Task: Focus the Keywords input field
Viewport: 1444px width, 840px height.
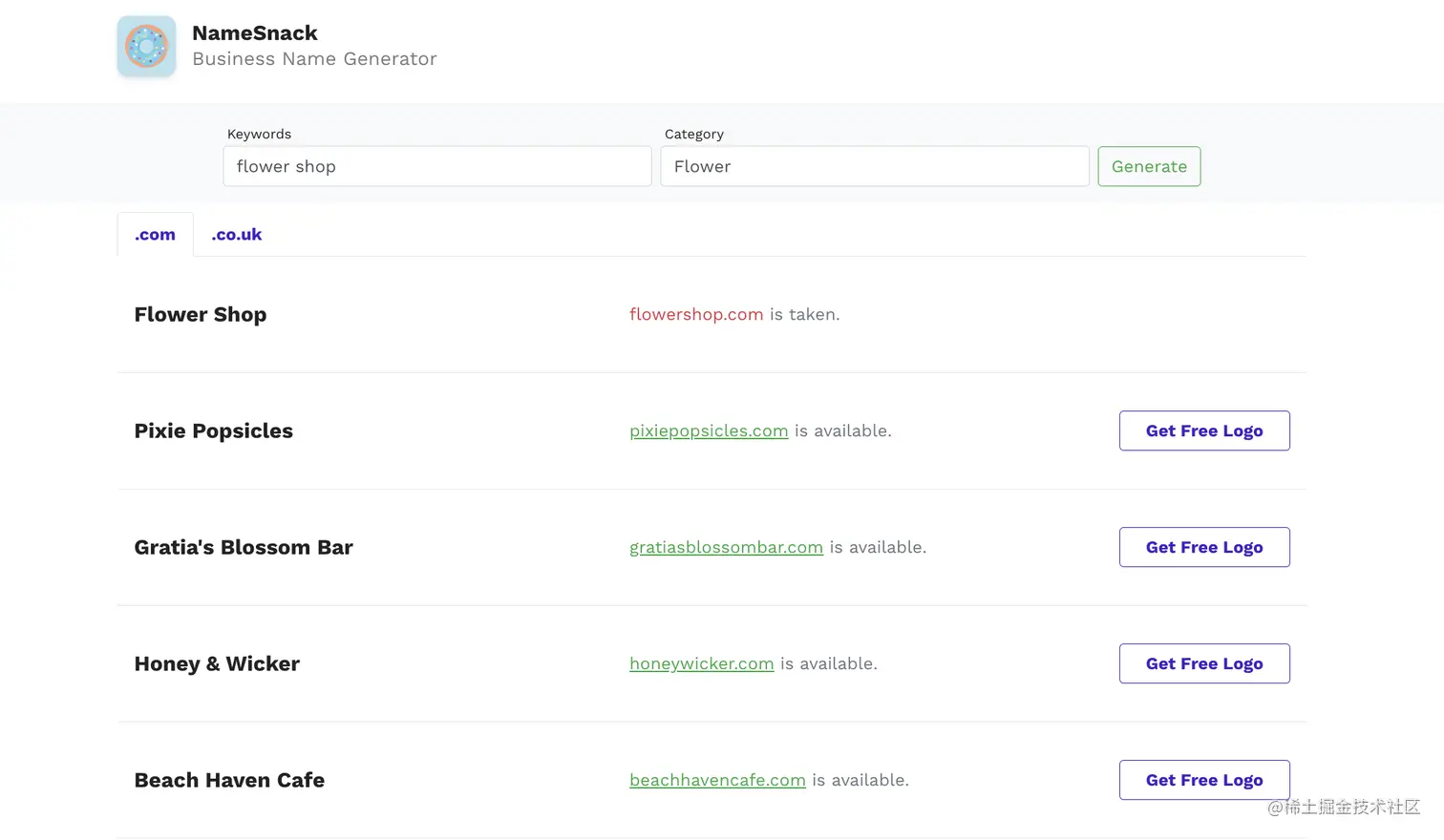Action: click(x=436, y=166)
